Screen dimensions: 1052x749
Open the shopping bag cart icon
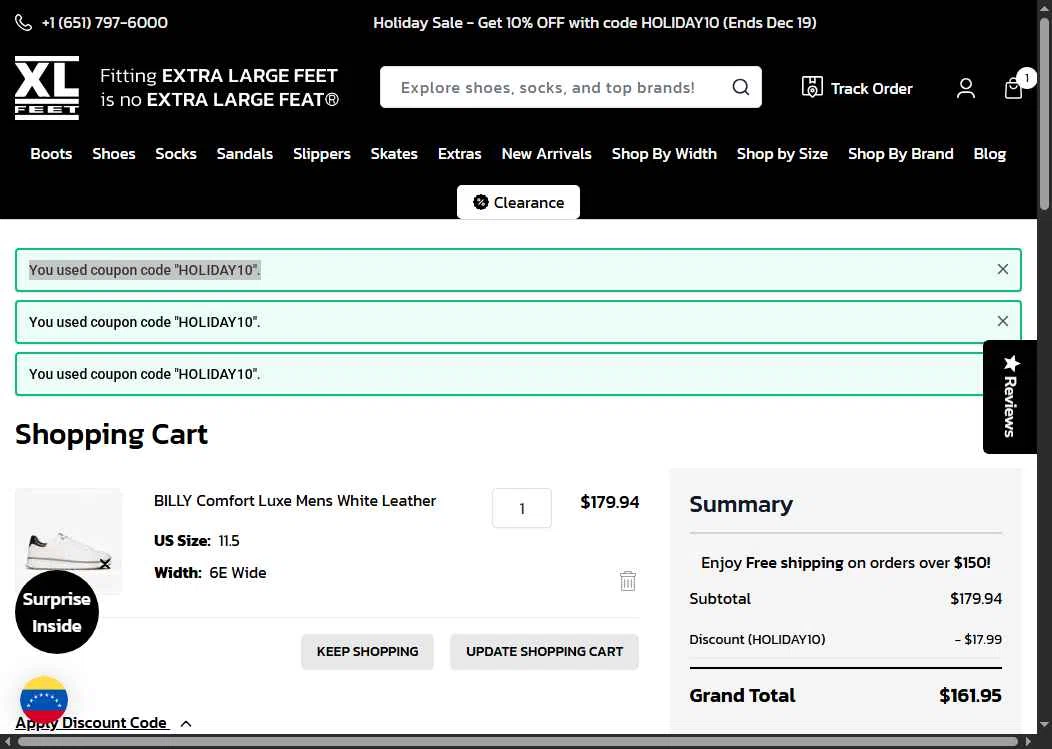pyautogui.click(x=1013, y=88)
